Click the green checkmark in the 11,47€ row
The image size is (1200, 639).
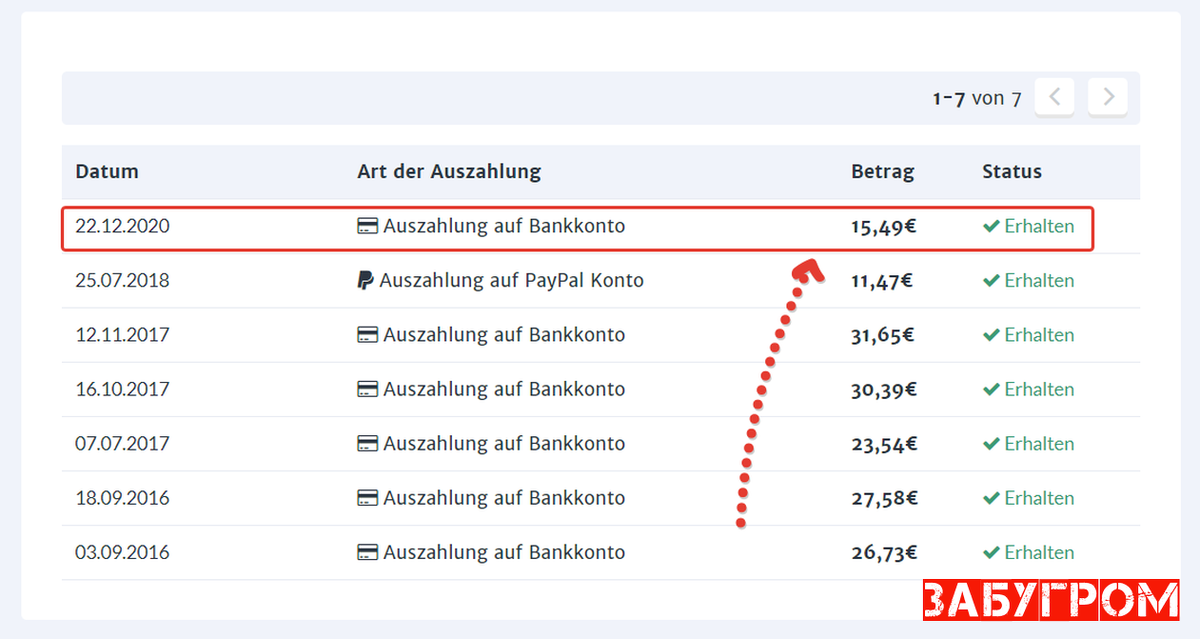tap(991, 281)
